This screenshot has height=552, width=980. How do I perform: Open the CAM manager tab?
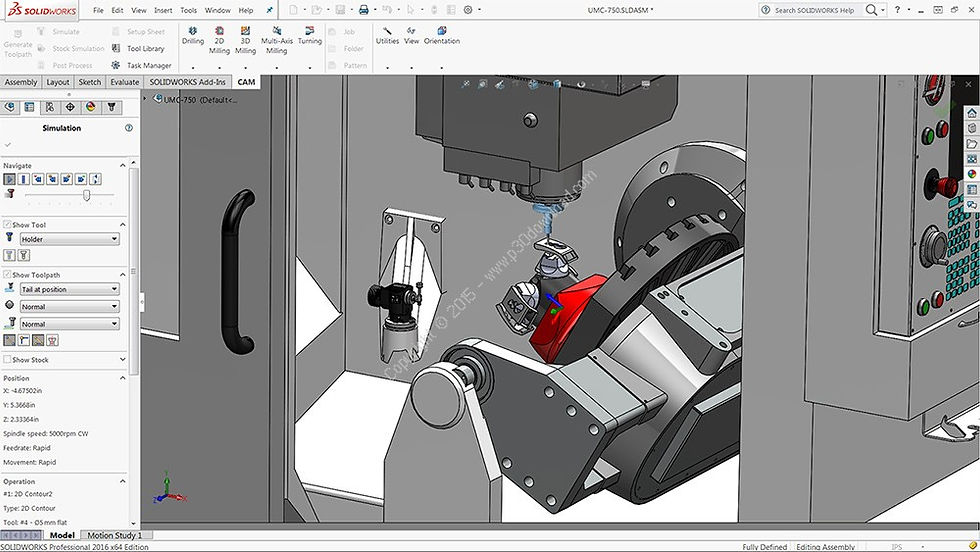coord(111,108)
